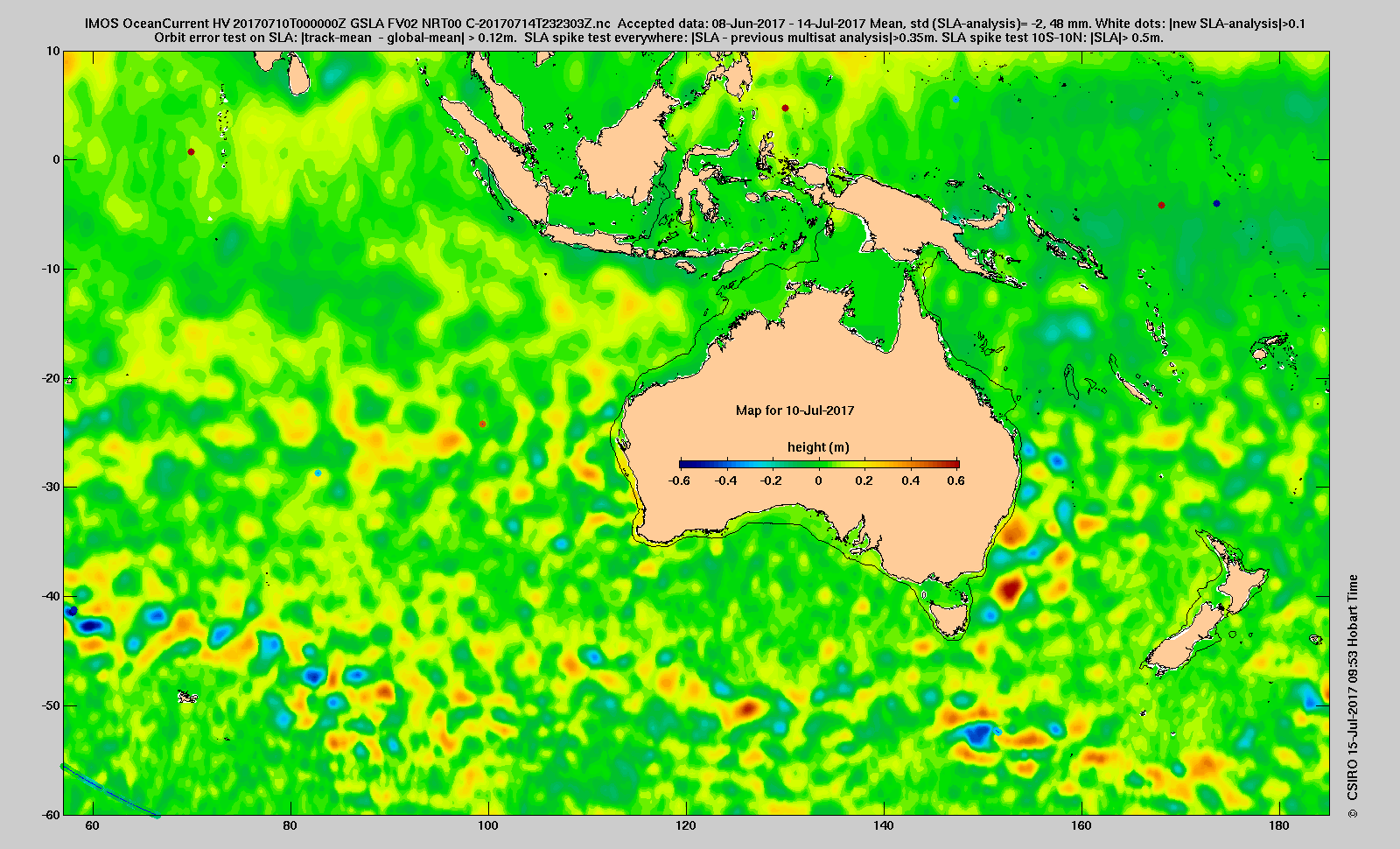Click the longitude 160 axis label

tap(1081, 826)
